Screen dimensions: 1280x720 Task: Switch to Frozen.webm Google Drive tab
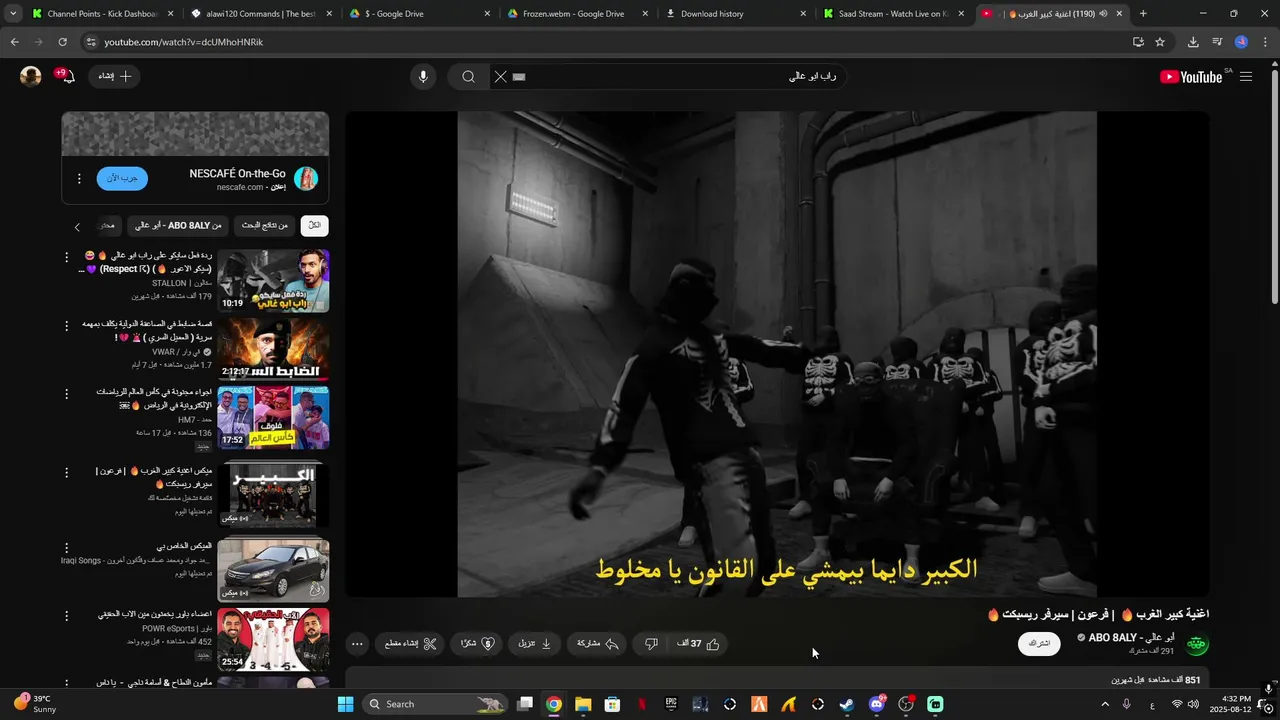click(577, 14)
